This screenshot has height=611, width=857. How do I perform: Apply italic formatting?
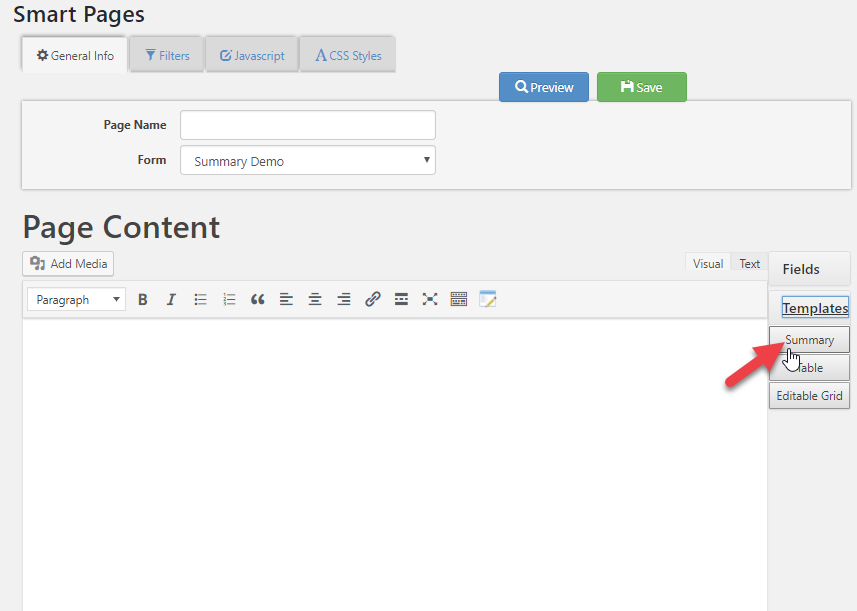click(x=171, y=299)
